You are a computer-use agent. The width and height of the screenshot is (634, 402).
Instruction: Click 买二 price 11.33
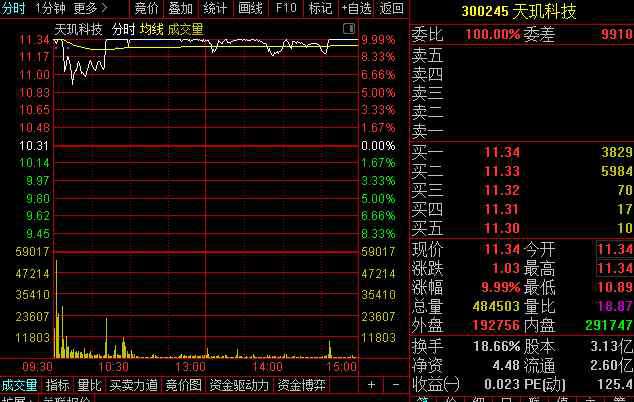(x=502, y=171)
